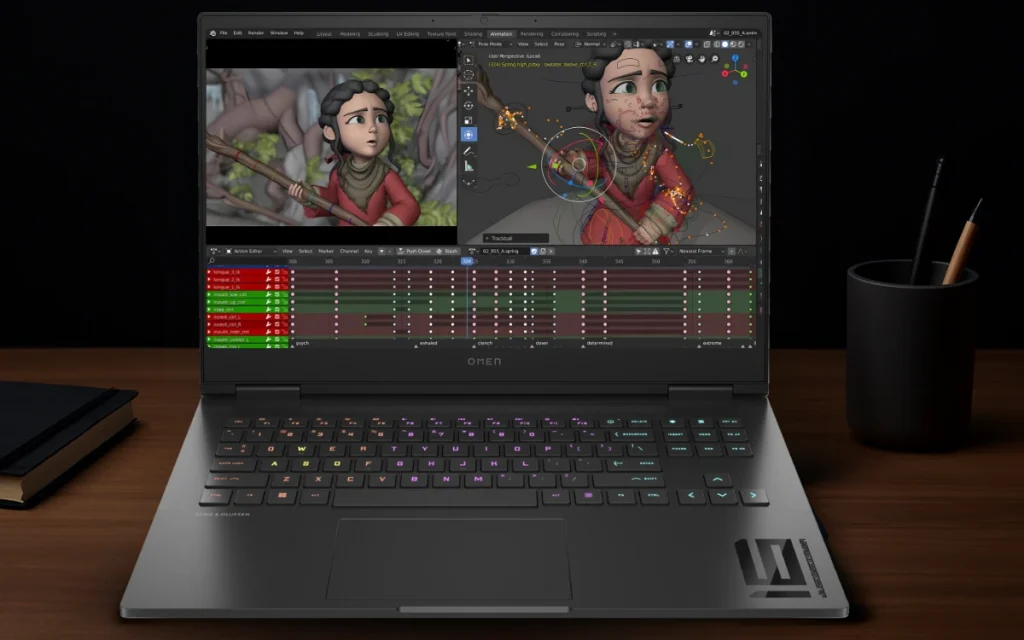Open the Blender logo menu
Viewport: 1024px width, 640px height.
coord(213,33)
